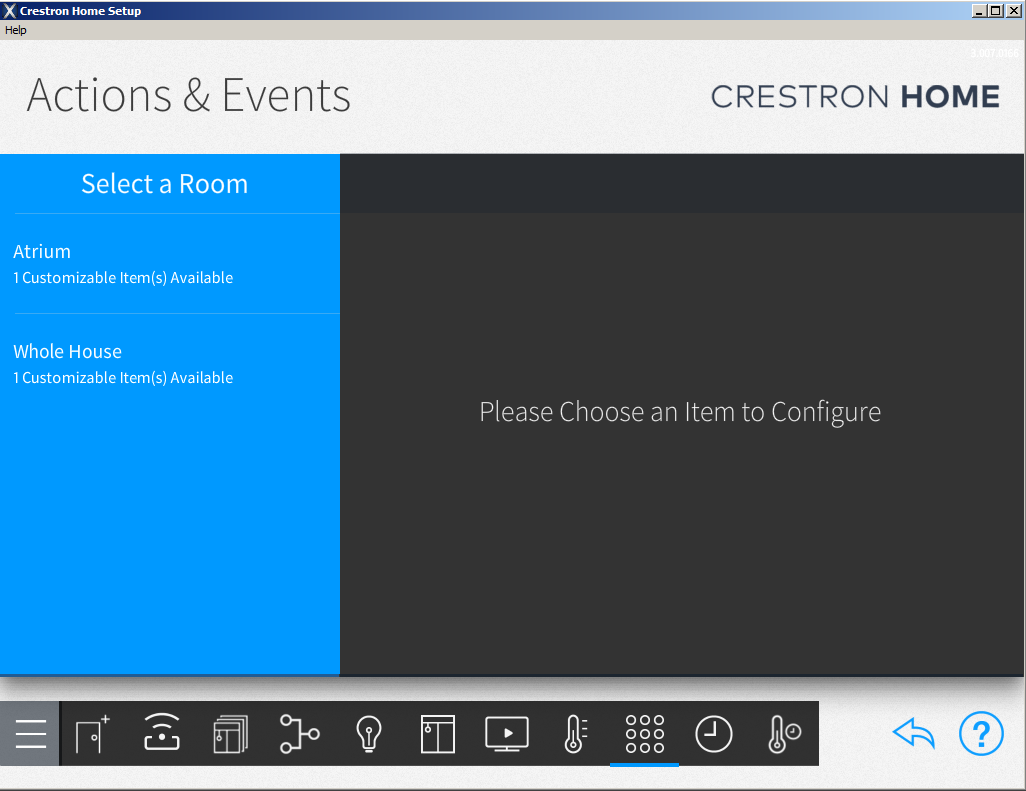Open the Scheduled Events clock icon
The image size is (1026, 791).
tap(713, 733)
